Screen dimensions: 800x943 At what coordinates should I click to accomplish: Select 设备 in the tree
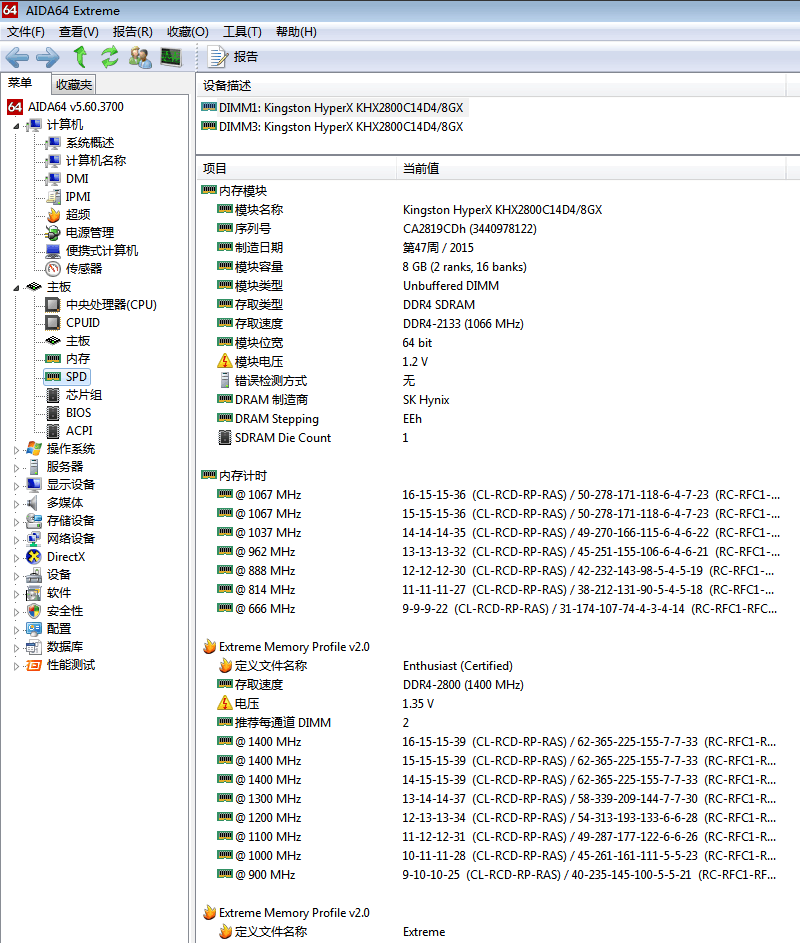pyautogui.click(x=58, y=575)
